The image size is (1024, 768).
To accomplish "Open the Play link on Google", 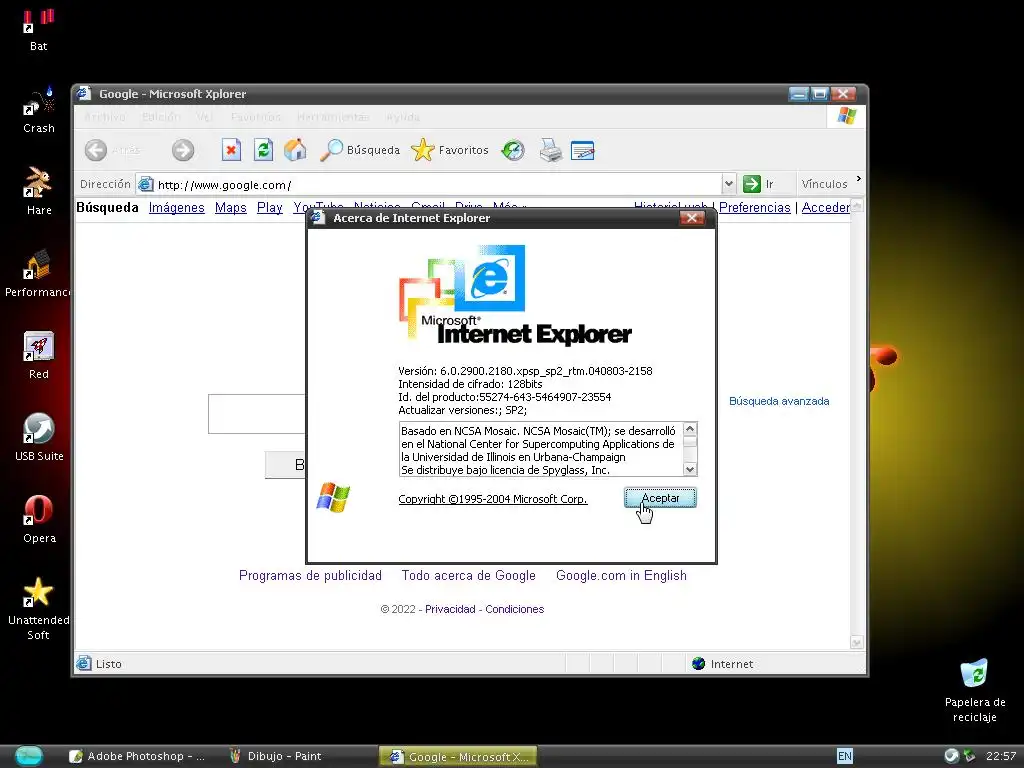I will pyautogui.click(x=269, y=208).
